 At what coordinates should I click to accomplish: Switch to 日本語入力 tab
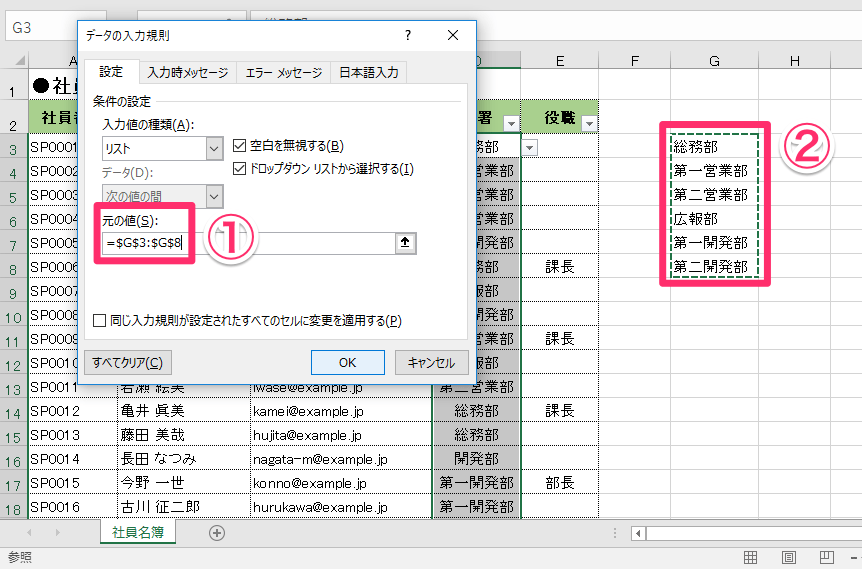tap(369, 73)
